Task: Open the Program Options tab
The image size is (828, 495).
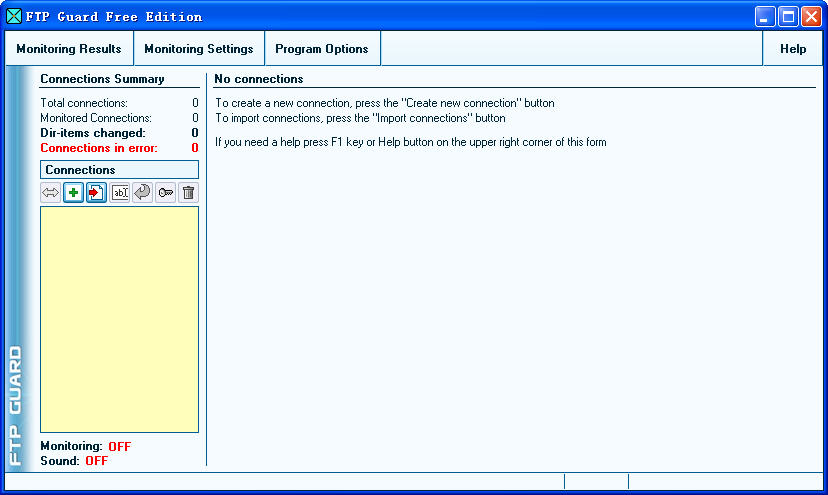Action: pos(322,49)
